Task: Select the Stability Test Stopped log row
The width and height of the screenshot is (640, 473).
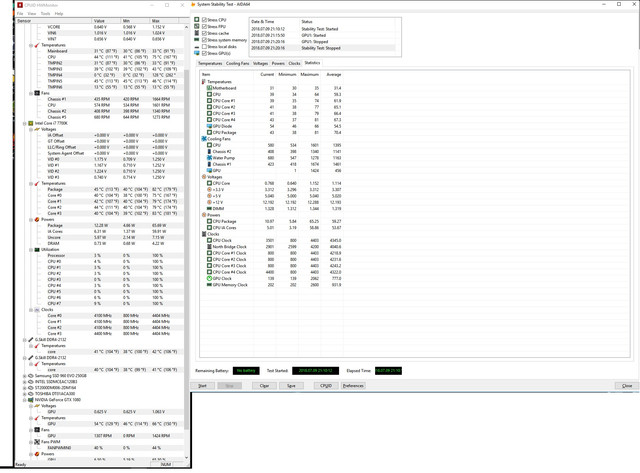Action: click(x=322, y=48)
